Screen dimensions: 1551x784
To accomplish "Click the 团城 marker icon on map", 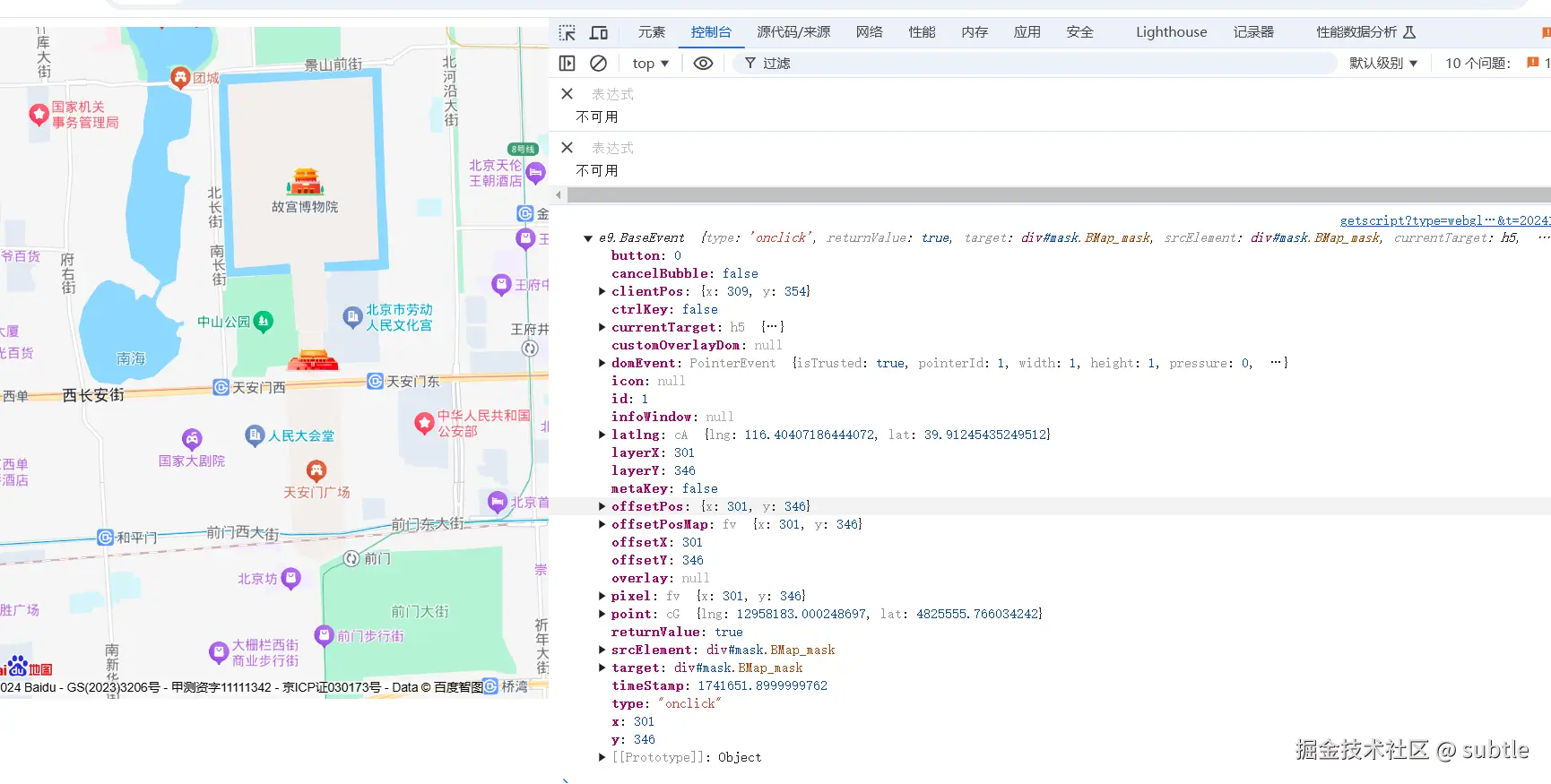I will tap(181, 78).
